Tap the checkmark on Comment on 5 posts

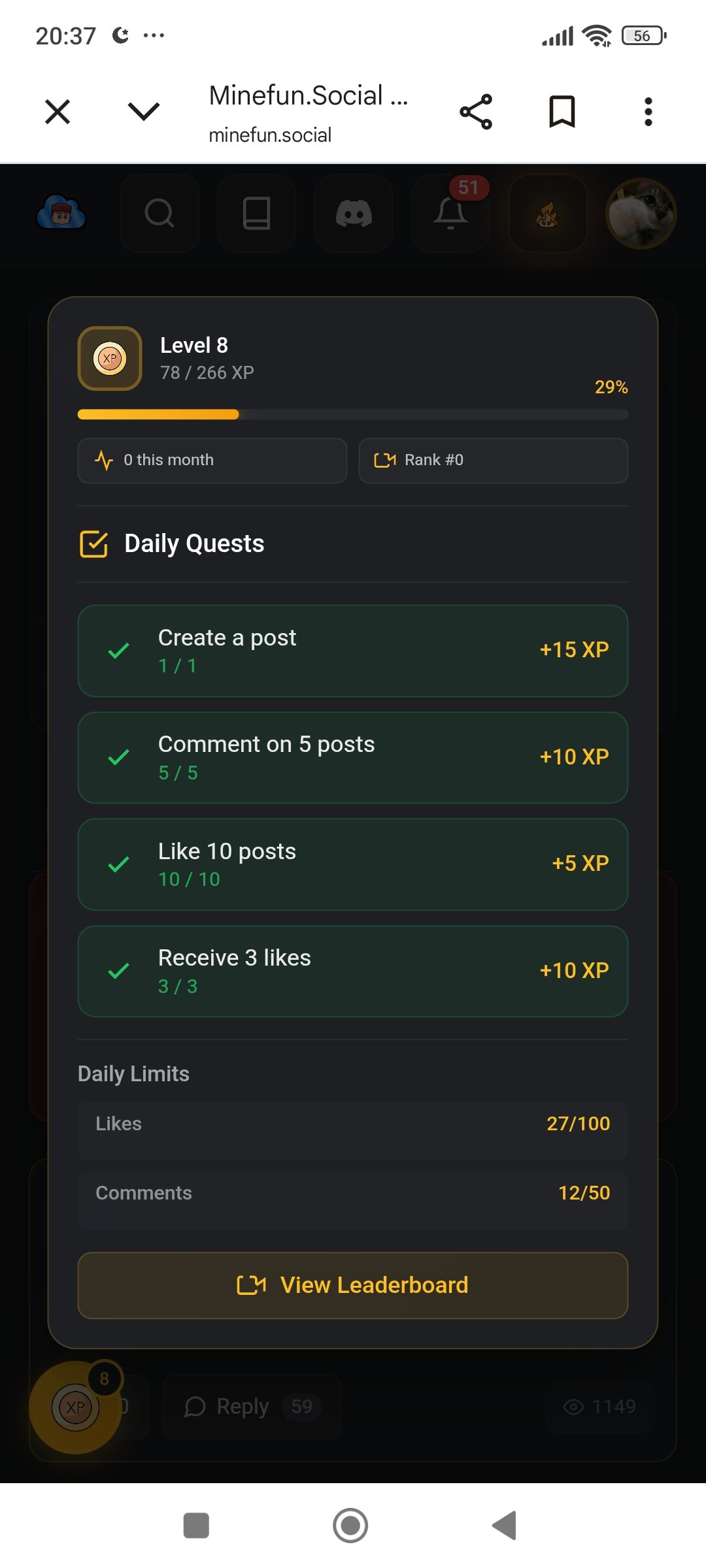118,758
